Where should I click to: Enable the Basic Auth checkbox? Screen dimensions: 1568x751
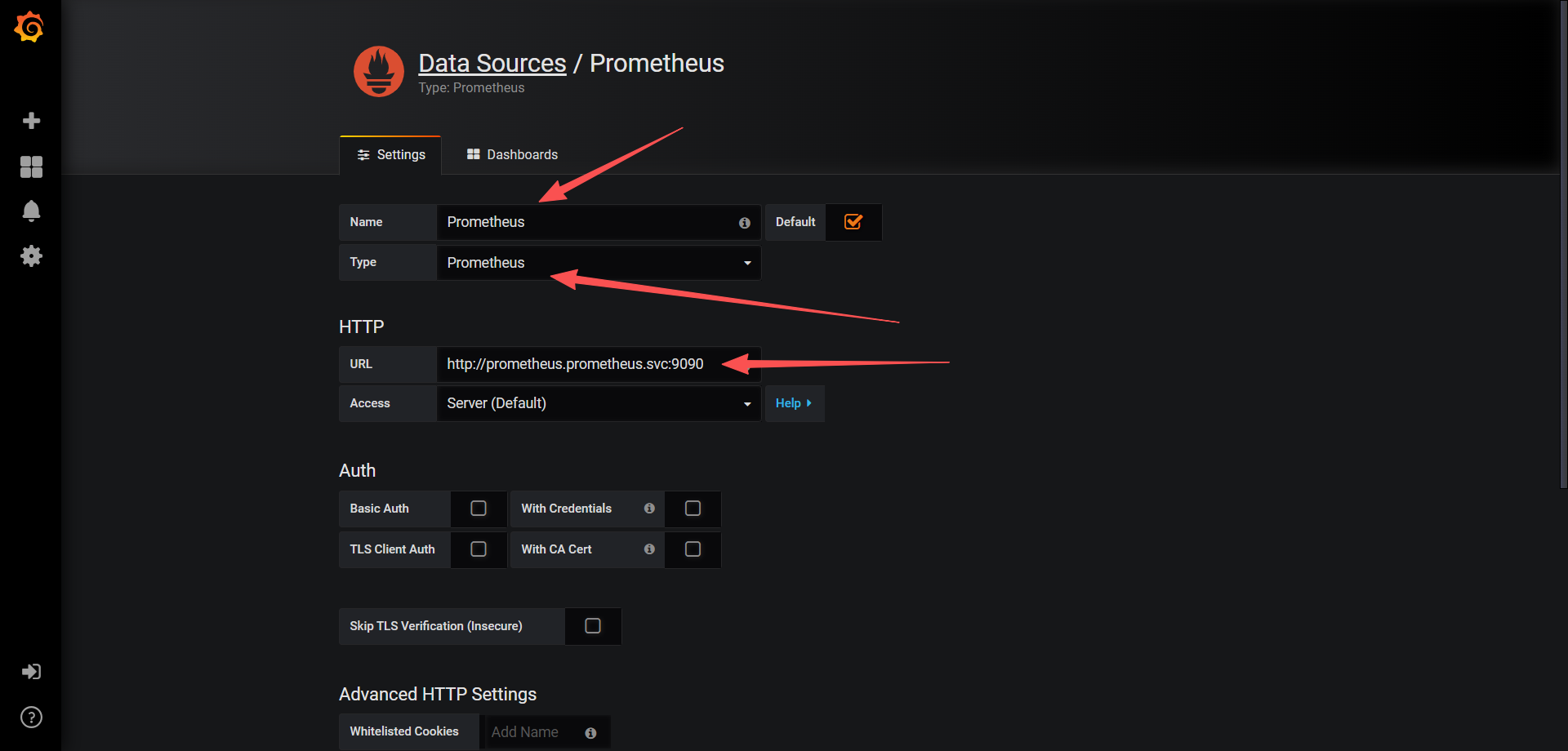point(479,509)
